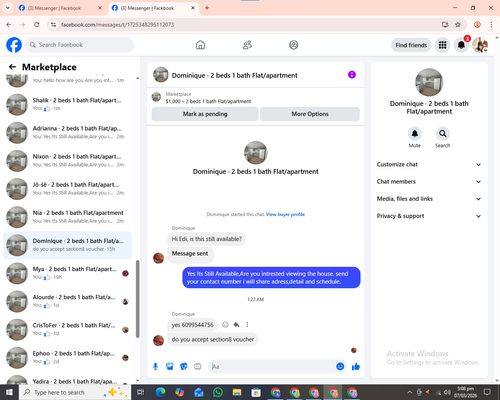The width and height of the screenshot is (500, 400).
Task: Reload the page in browser
Action: (x=37, y=24)
